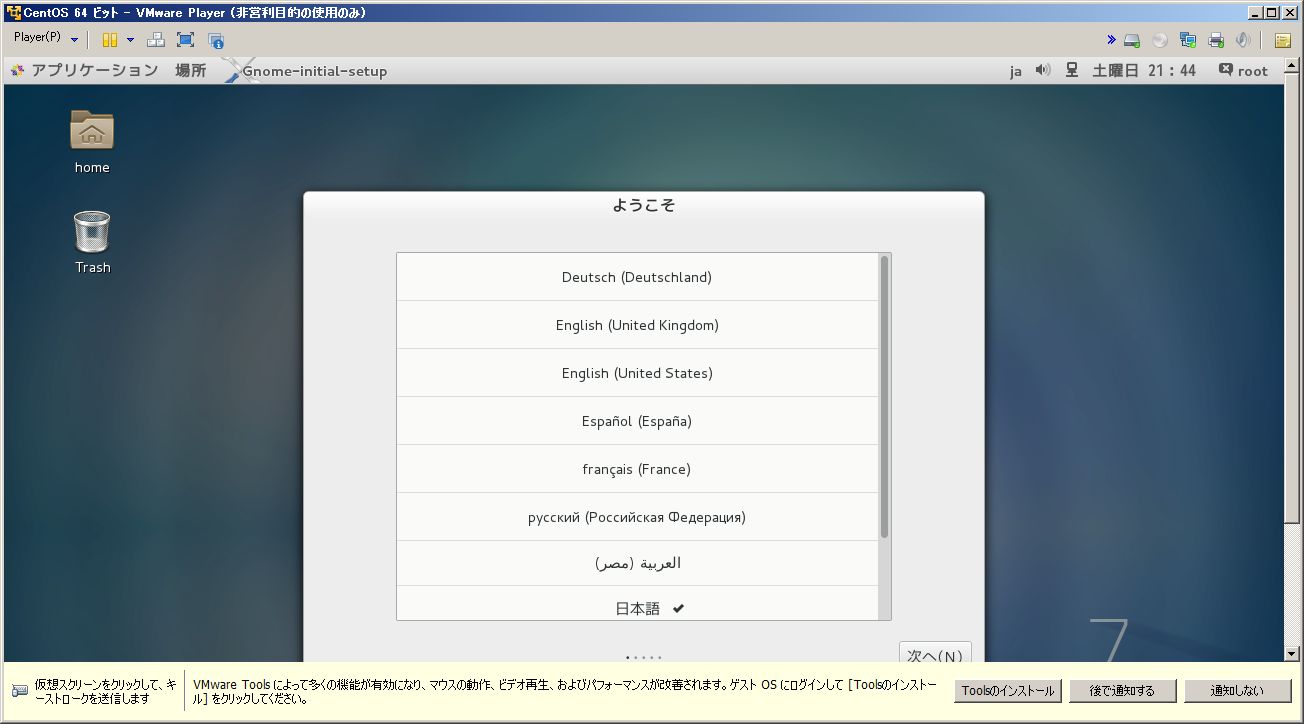Click the printer device icon
This screenshot has width=1304, height=724.
[x=1216, y=41]
